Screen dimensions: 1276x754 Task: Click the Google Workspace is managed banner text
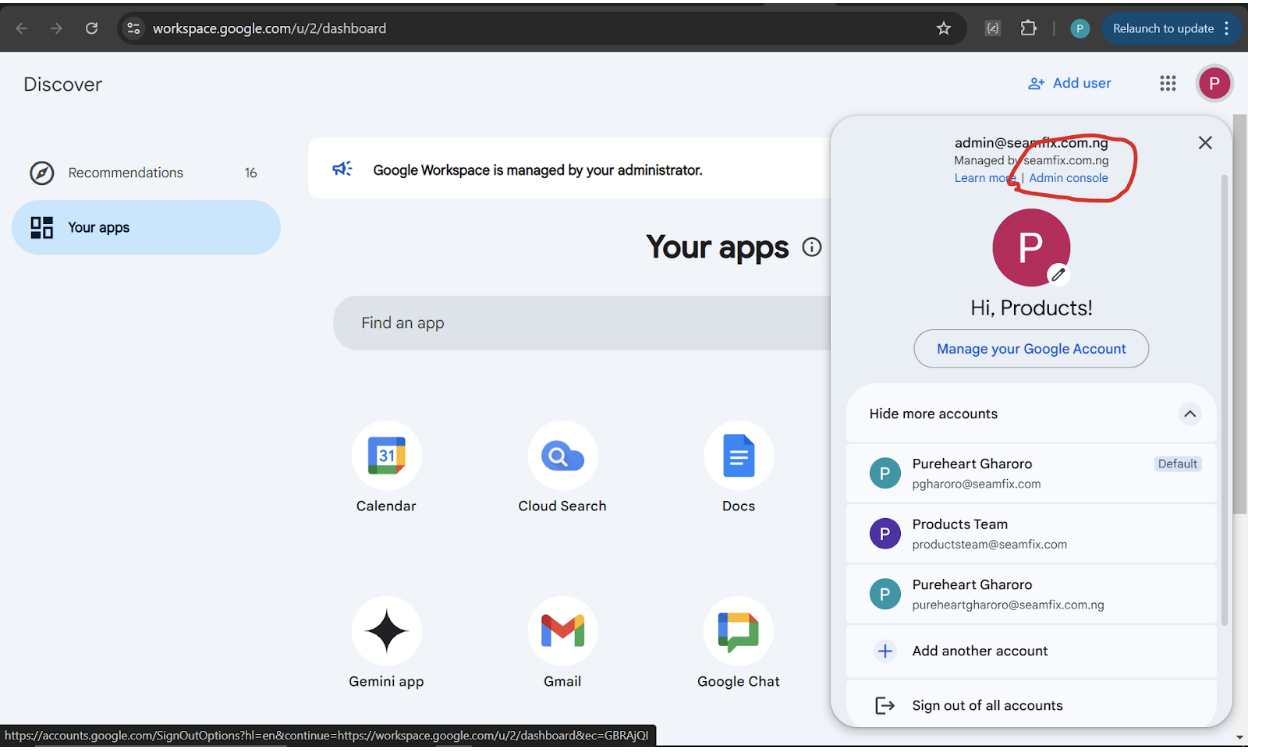[x=538, y=170]
